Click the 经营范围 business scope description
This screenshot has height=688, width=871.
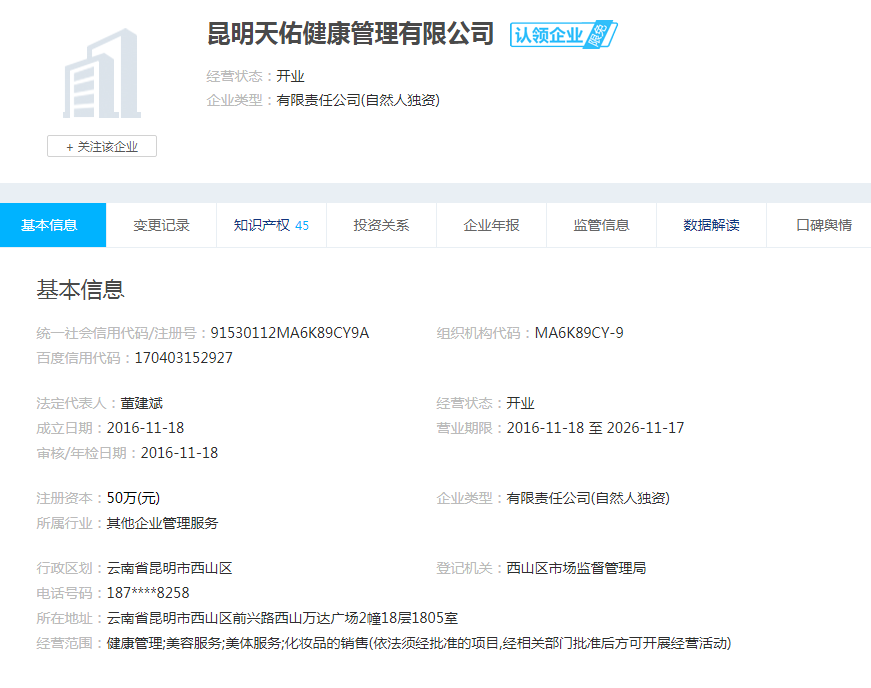pyautogui.click(x=418, y=643)
